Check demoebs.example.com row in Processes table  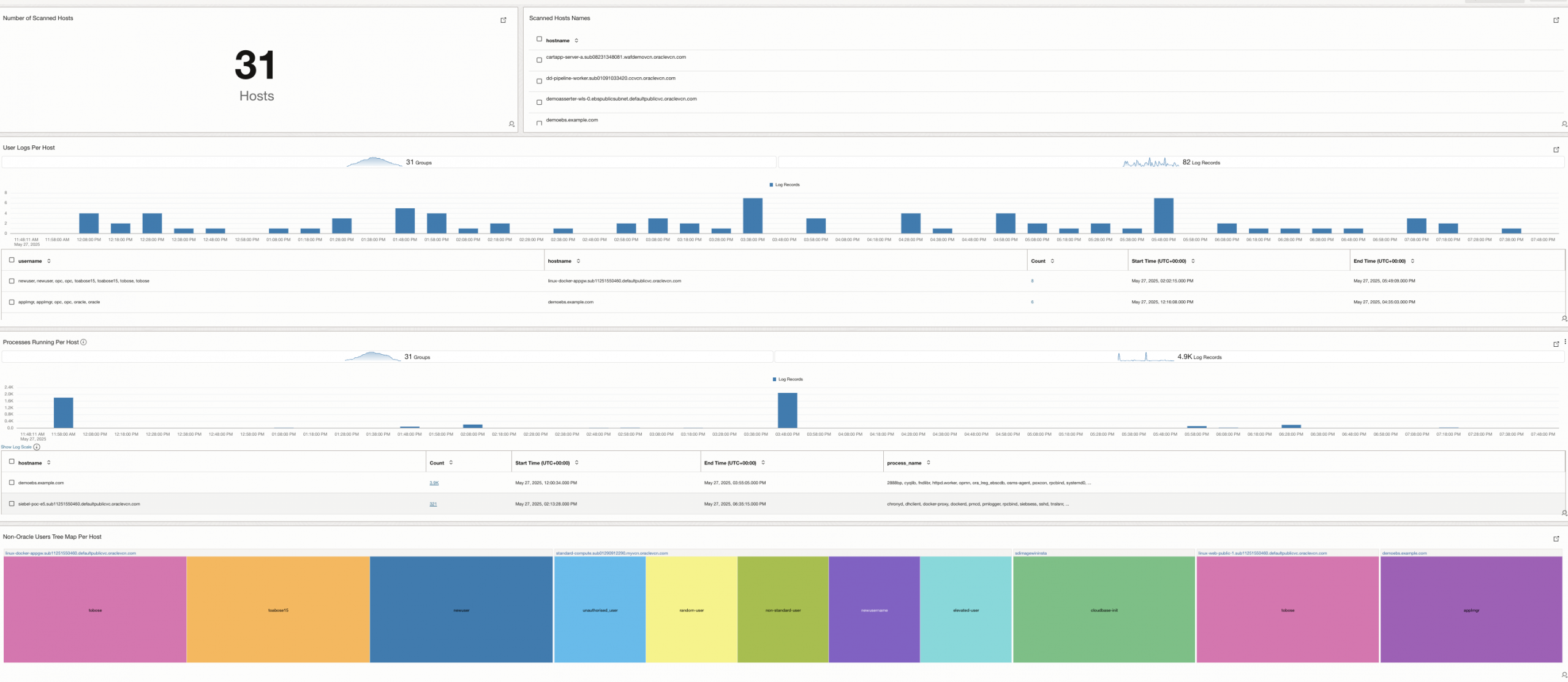(12, 483)
